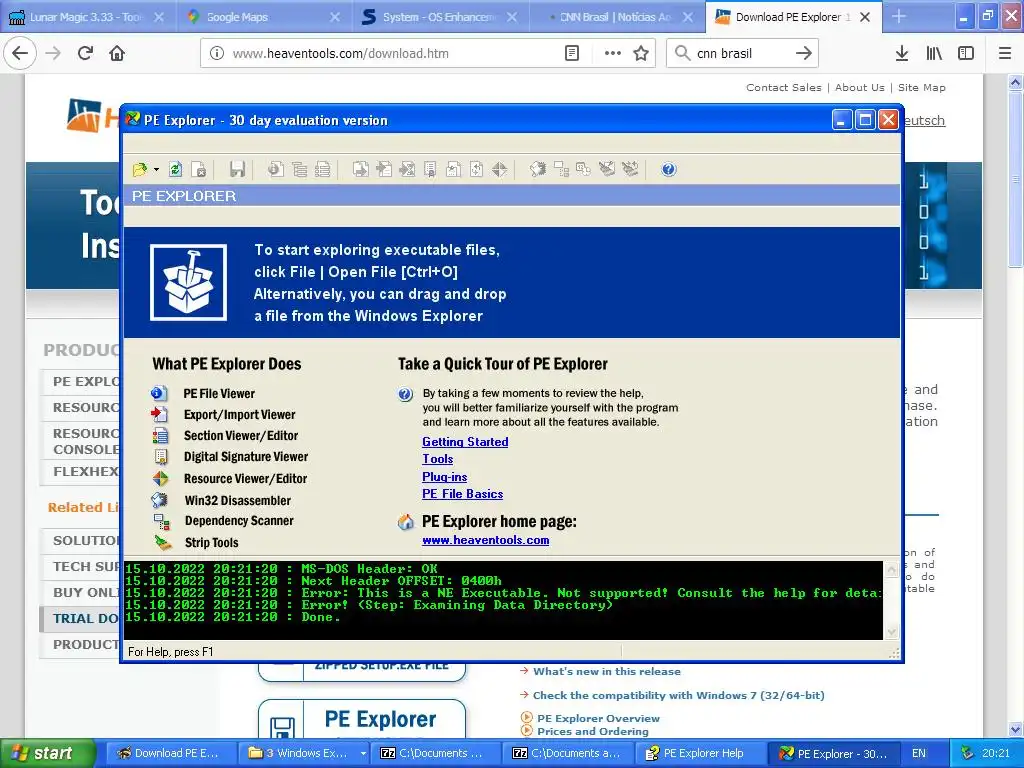This screenshot has height=768, width=1024.
Task: Switch to the Google Maps browser tab
Action: click(x=264, y=17)
